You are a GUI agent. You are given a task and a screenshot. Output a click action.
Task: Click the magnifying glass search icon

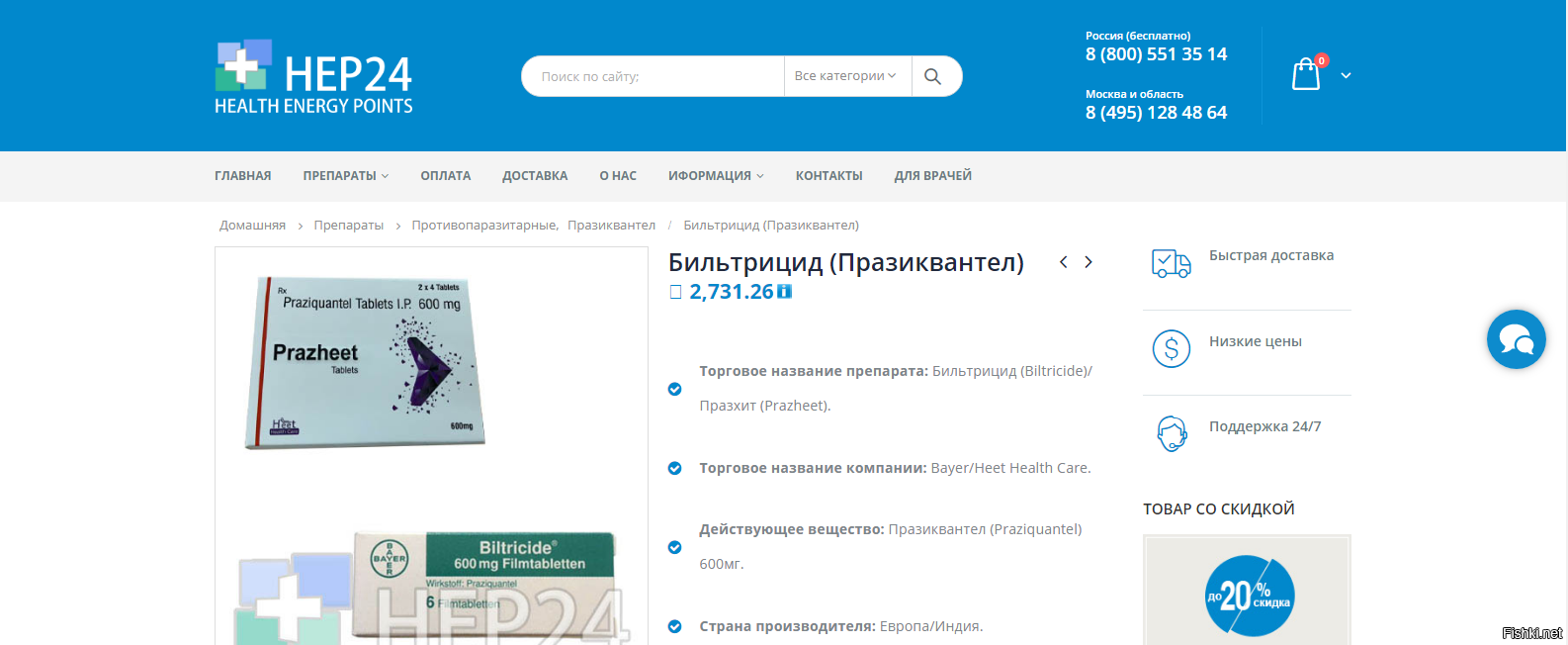click(932, 76)
